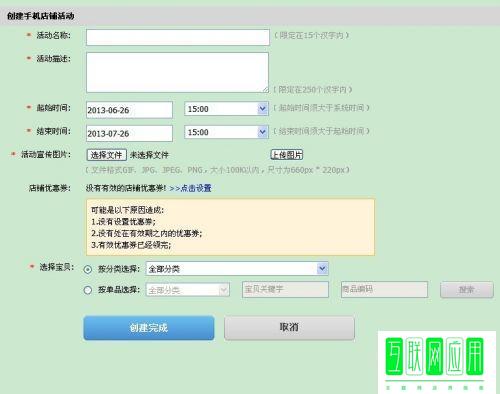The width and height of the screenshot is (500, 394).
Task: Select the 按单品选择 radio button
Action: pos(88,290)
